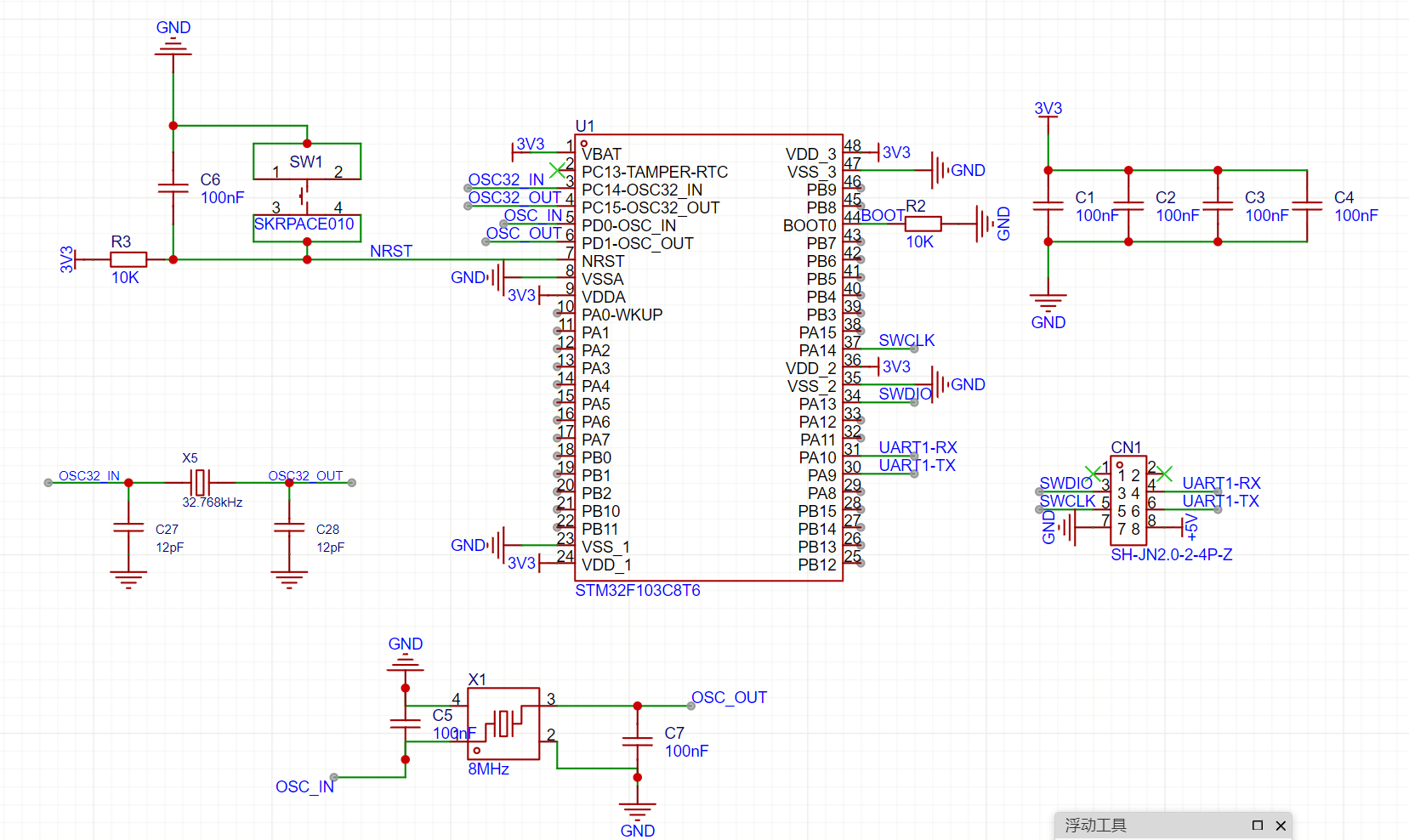Click the VBAT pin name on U1
The image size is (1409, 840).
pos(602,154)
